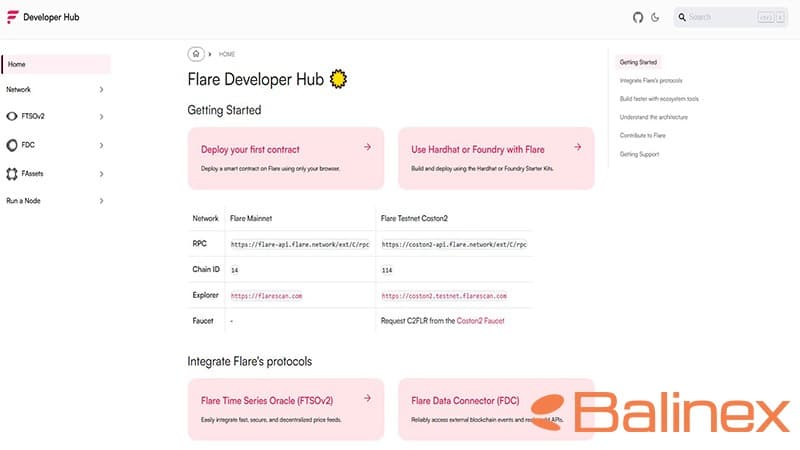Click the FAssets sidebar icon
The width and height of the screenshot is (800, 450).
point(12,174)
